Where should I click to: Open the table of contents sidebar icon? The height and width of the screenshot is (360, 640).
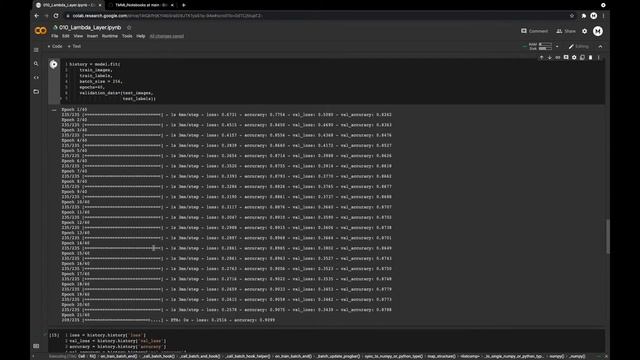click(36, 50)
